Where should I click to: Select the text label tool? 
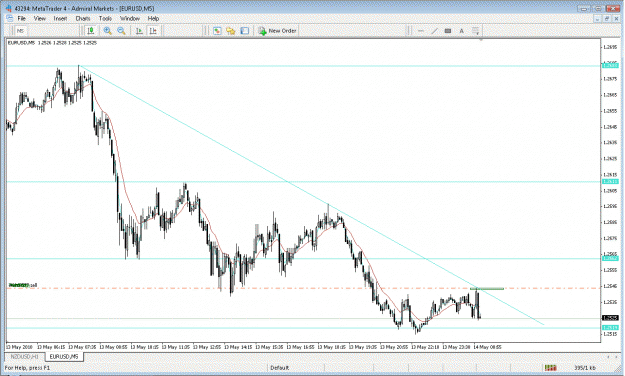462,31
